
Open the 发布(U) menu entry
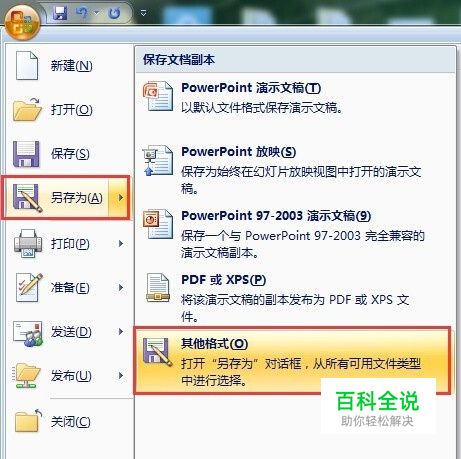[66, 376]
